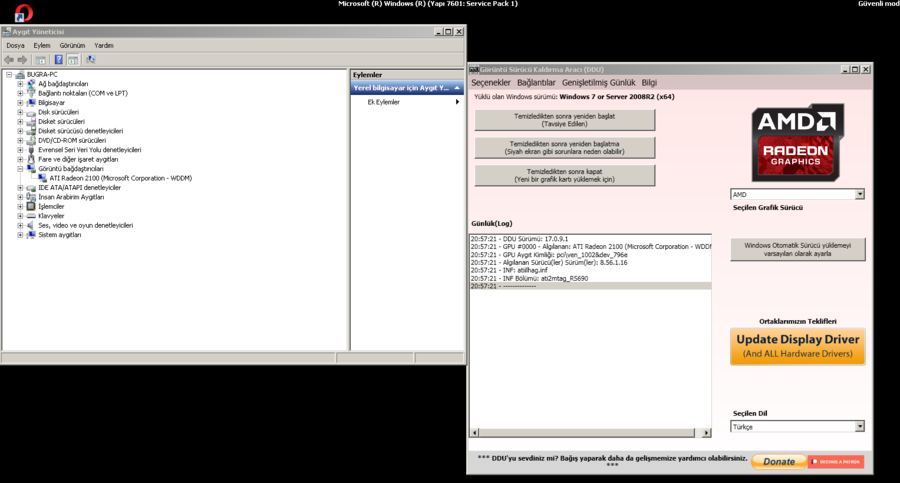Open the Eylem menu
900x483 pixels.
(x=42, y=45)
